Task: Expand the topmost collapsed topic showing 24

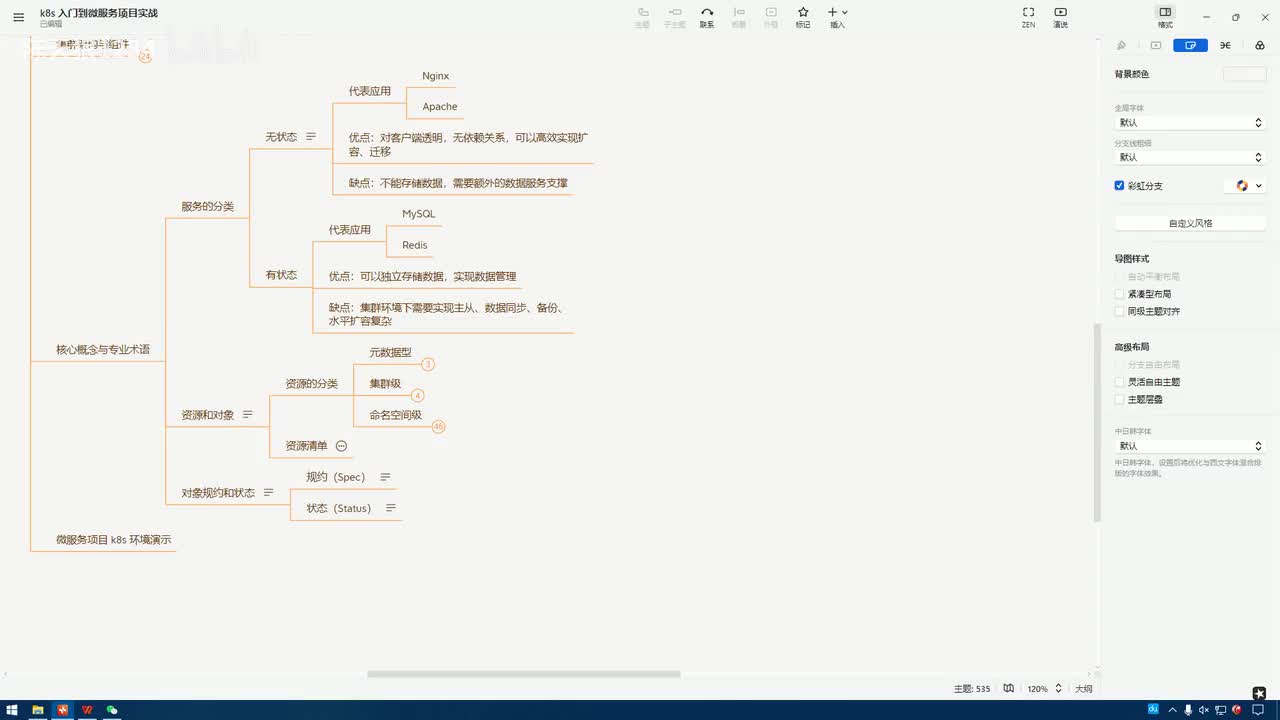Action: click(145, 57)
